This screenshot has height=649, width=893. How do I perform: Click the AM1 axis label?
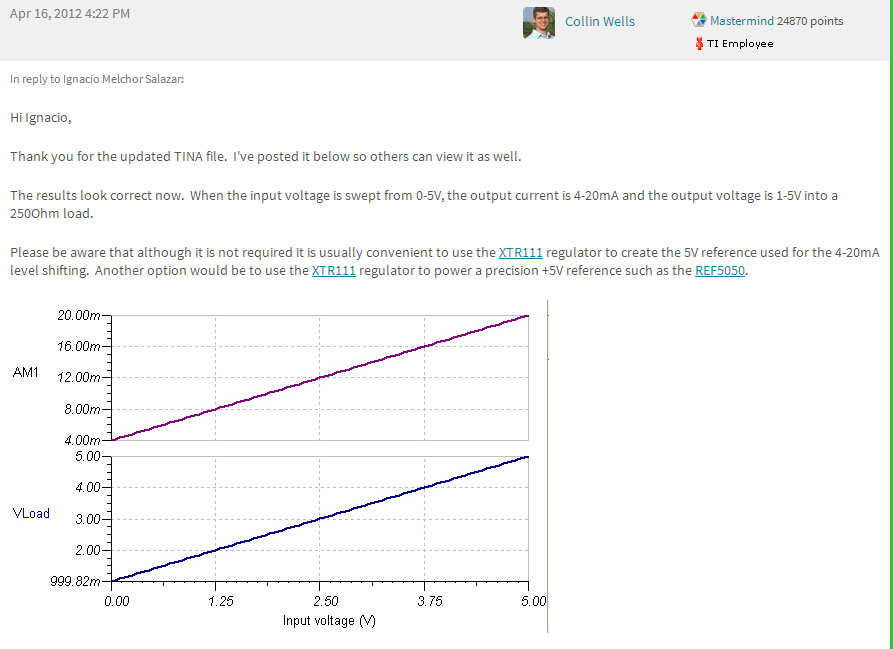(x=26, y=373)
